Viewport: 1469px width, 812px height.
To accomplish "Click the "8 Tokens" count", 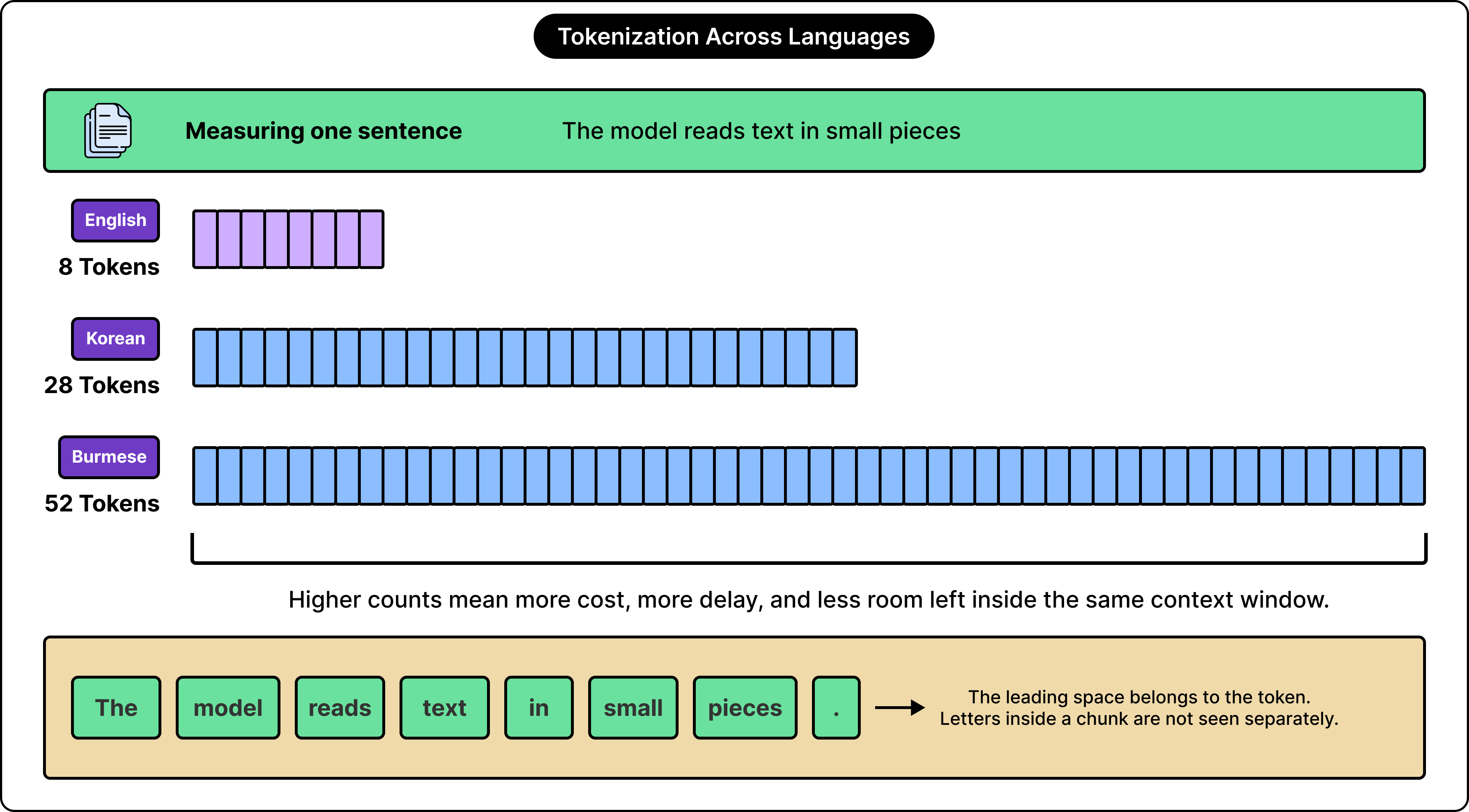I will click(x=109, y=267).
